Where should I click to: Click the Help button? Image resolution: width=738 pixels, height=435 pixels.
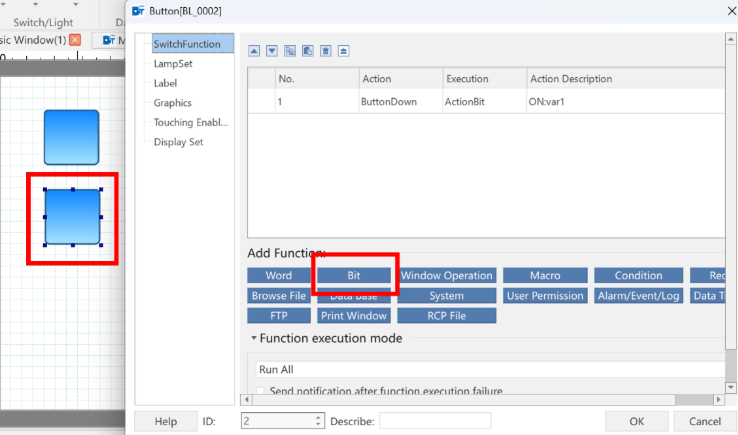tap(166, 421)
